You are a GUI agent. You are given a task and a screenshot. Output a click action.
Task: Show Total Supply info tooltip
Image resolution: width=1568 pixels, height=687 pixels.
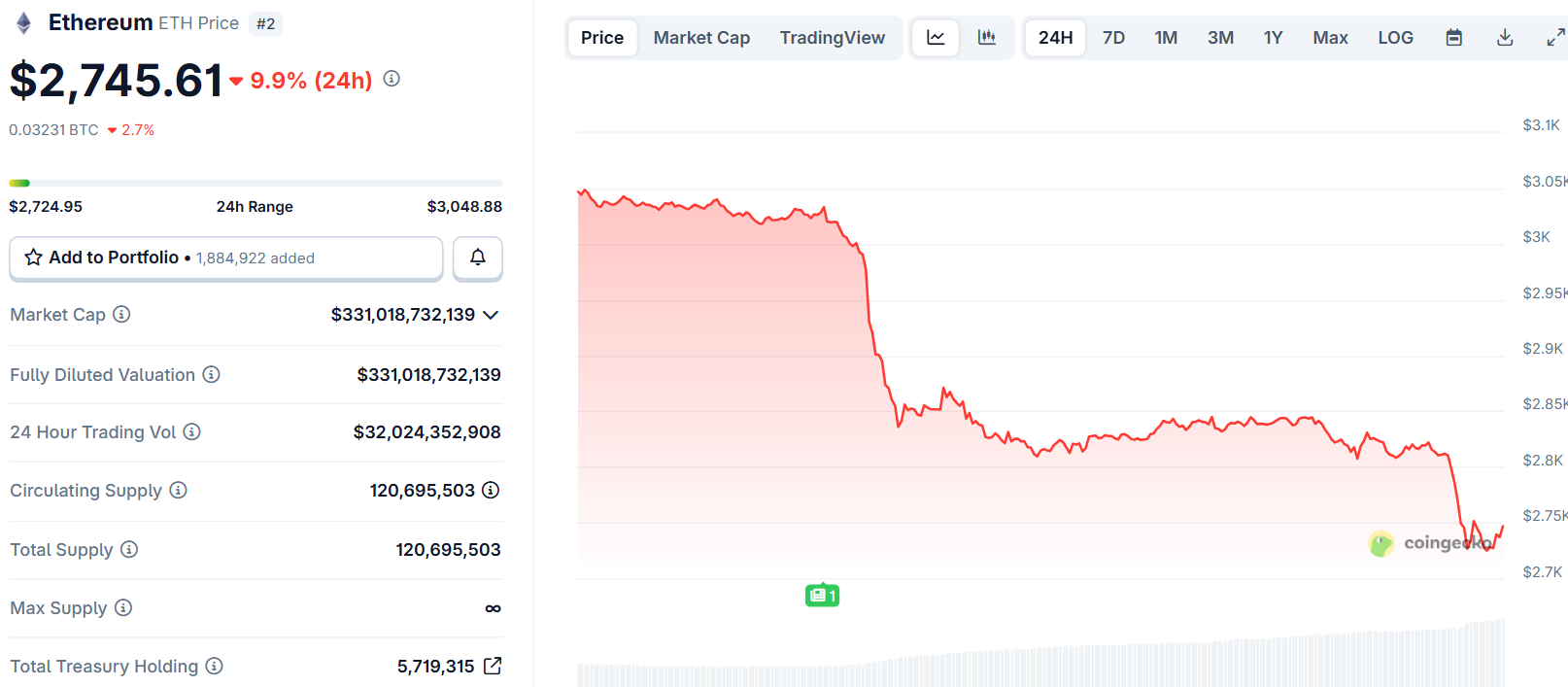pos(129,549)
